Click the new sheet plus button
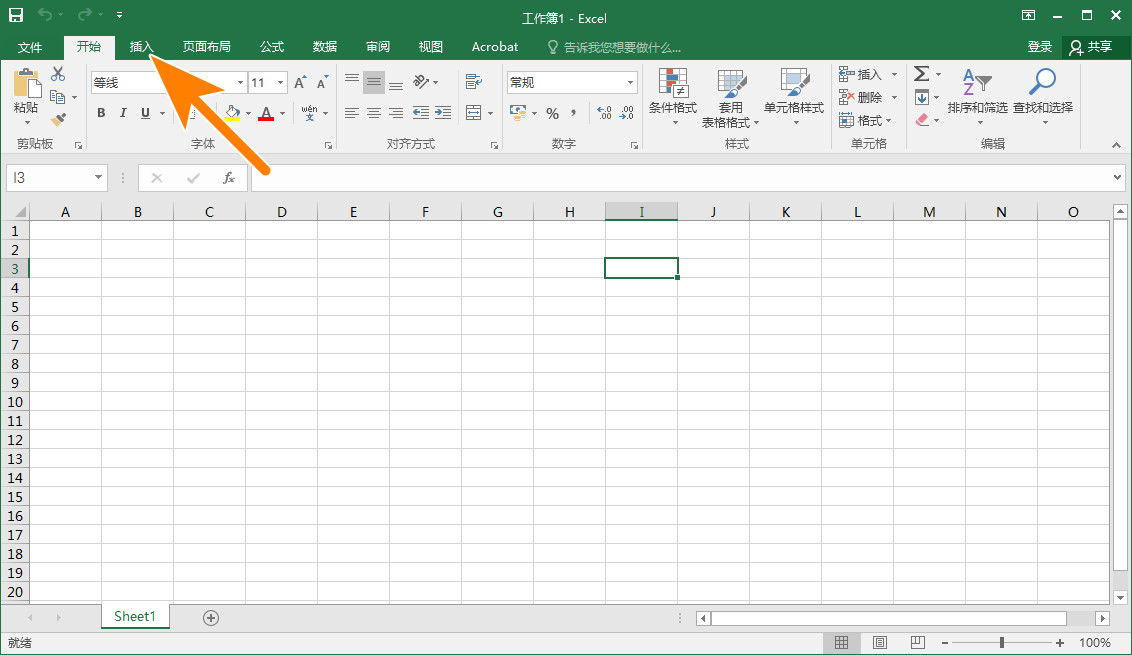Viewport: 1132px width, 655px height. [211, 617]
